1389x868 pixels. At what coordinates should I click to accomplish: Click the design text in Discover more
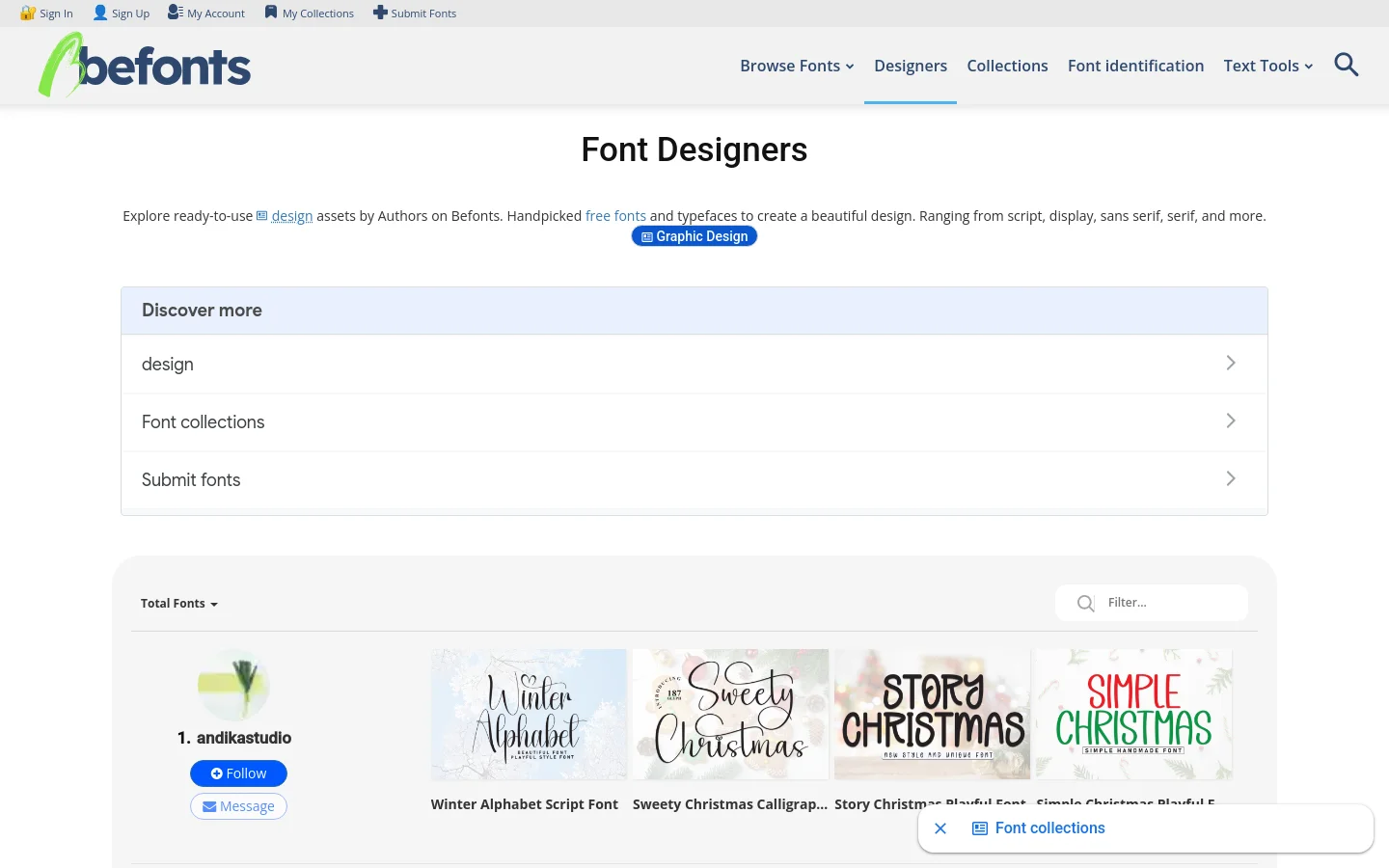coord(168,365)
